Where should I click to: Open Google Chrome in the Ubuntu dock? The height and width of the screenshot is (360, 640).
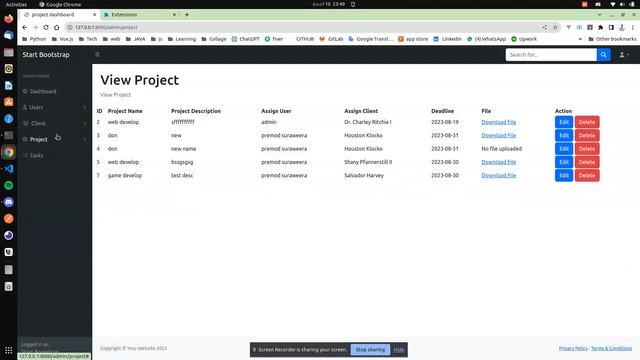point(9,152)
